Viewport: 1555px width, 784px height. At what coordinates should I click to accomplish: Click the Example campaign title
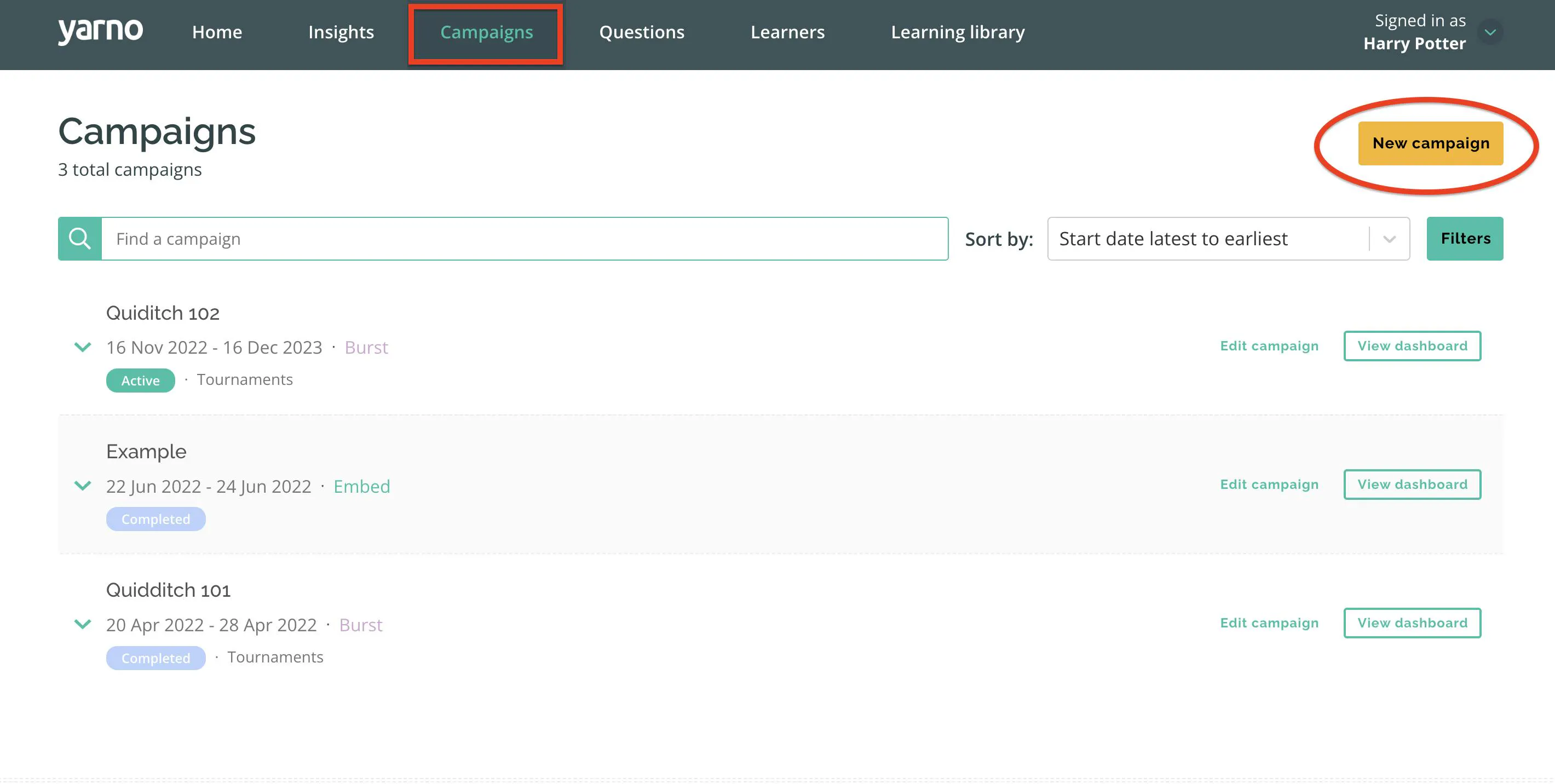point(146,452)
